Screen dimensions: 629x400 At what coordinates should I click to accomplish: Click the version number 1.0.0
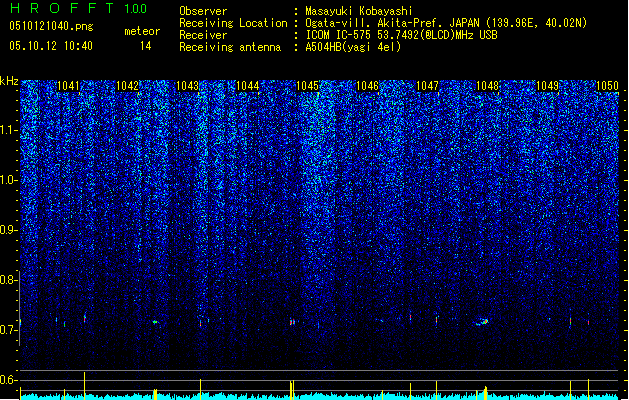(x=136, y=9)
